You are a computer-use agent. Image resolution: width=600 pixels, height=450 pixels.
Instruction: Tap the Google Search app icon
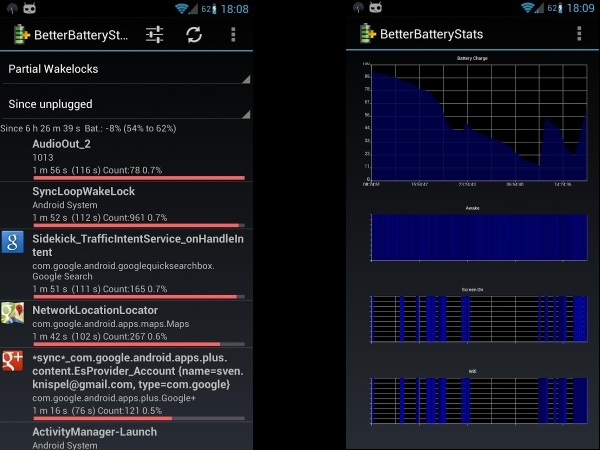13,242
